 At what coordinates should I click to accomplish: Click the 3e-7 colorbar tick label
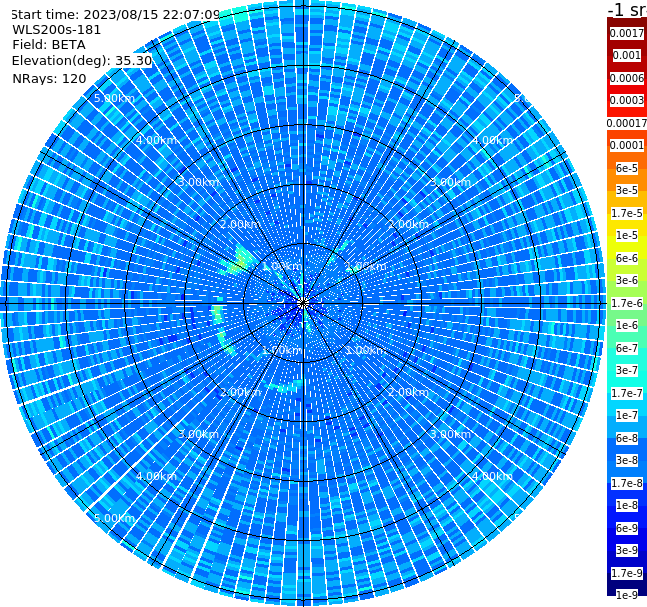(627, 370)
